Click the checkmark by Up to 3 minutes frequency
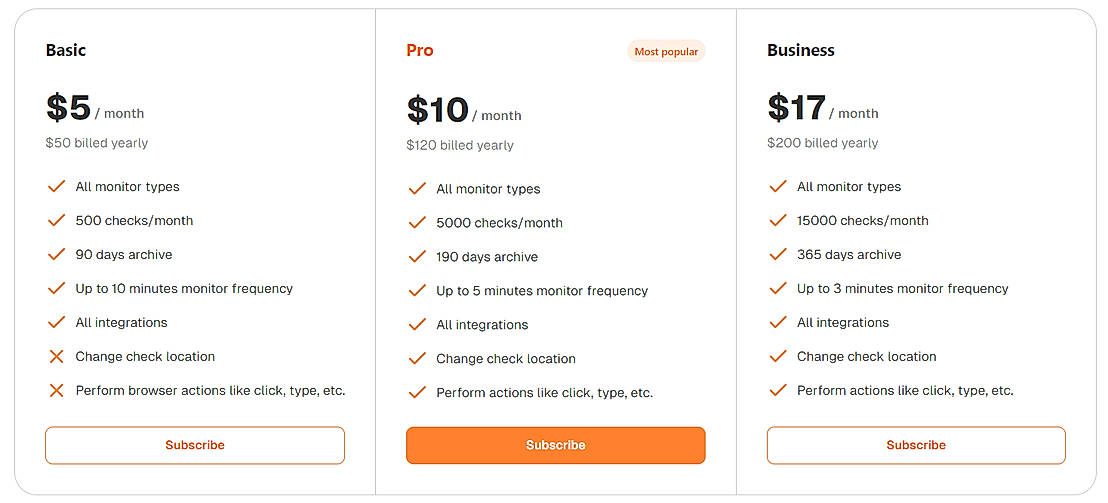 tap(778, 289)
